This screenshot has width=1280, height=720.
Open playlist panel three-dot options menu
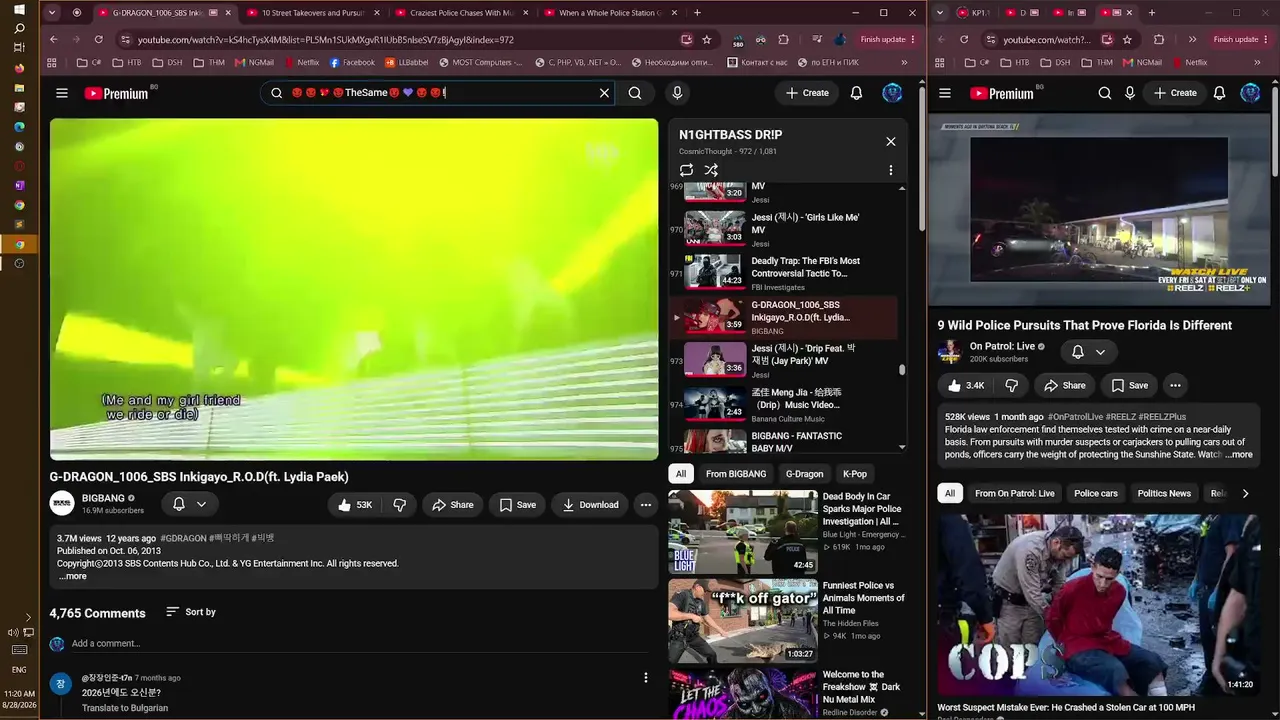pos(891,170)
